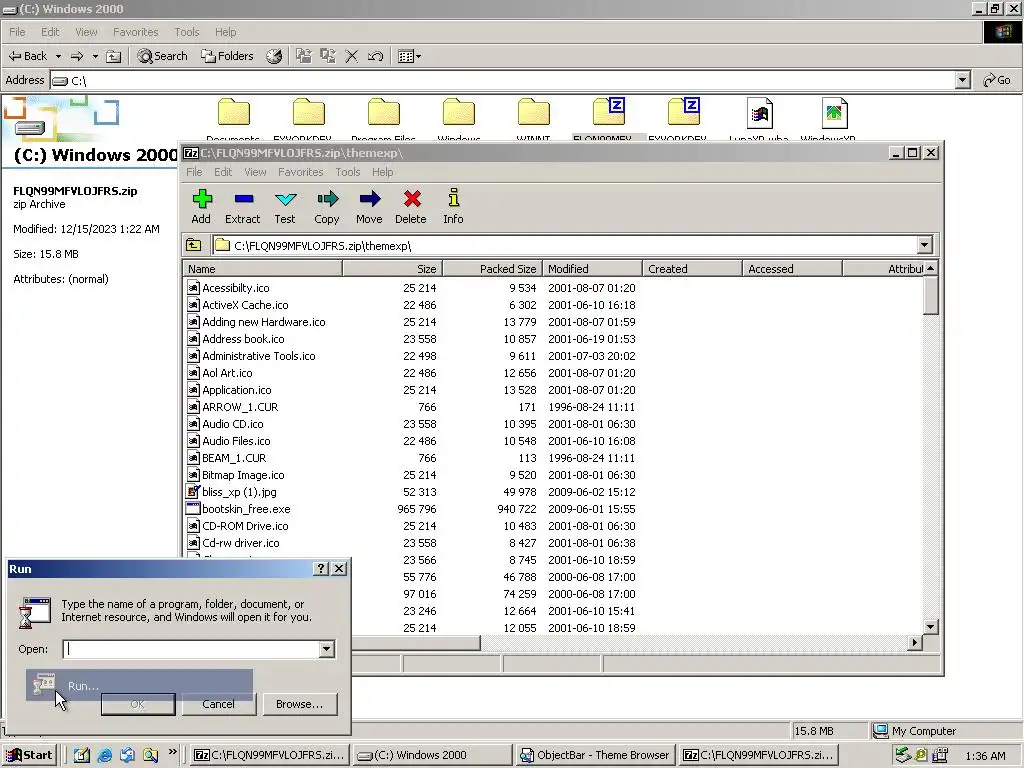Click the Run dialog help question mark button
This screenshot has width=1024, height=768.
point(321,569)
